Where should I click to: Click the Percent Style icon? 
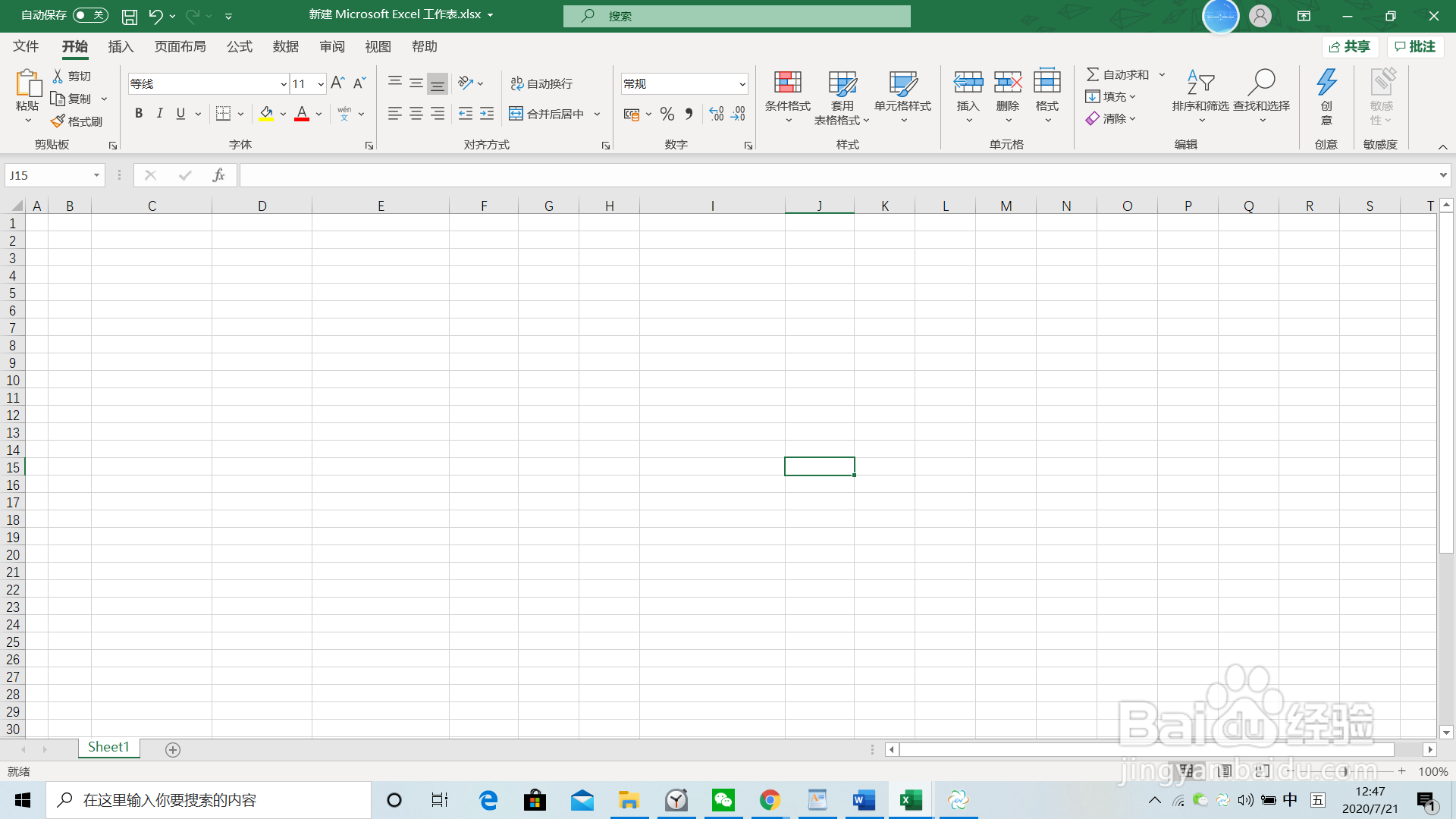pyautogui.click(x=667, y=114)
